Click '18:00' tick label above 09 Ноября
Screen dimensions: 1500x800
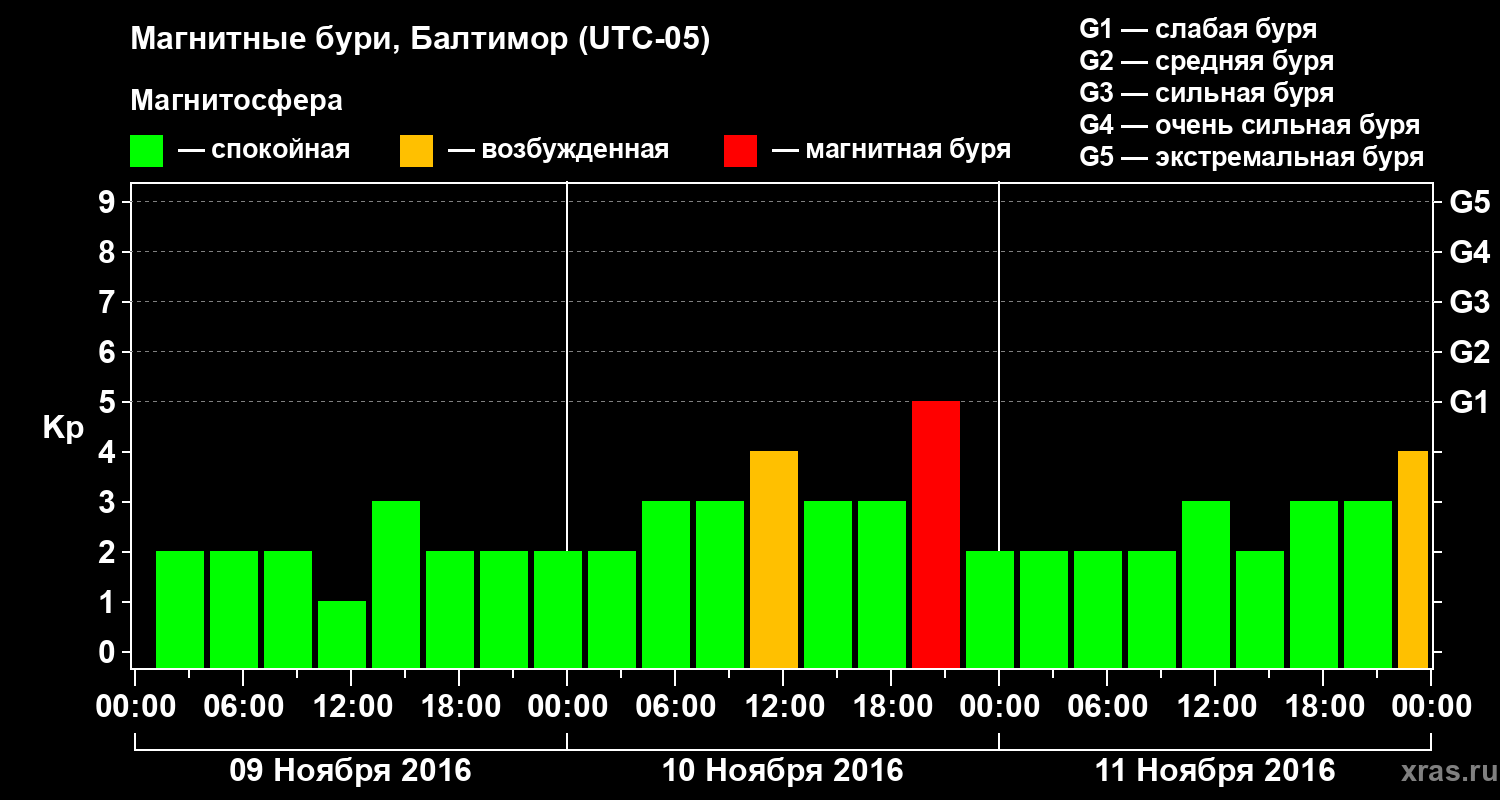tap(459, 707)
